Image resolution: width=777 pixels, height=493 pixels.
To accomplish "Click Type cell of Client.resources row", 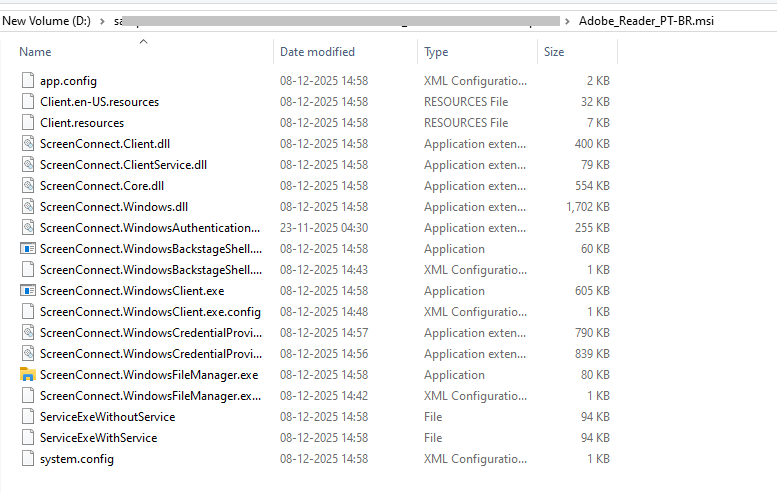I will [466, 122].
